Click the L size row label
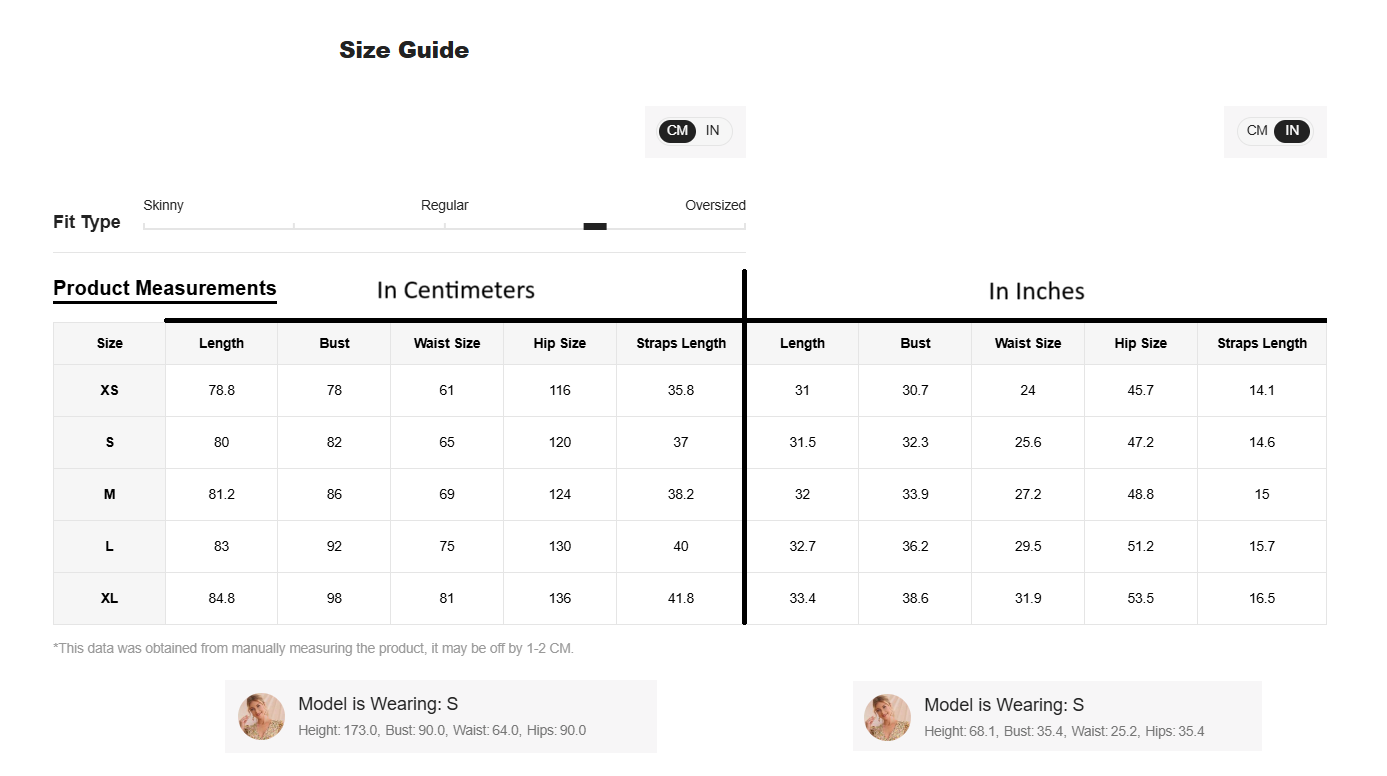 [110, 547]
